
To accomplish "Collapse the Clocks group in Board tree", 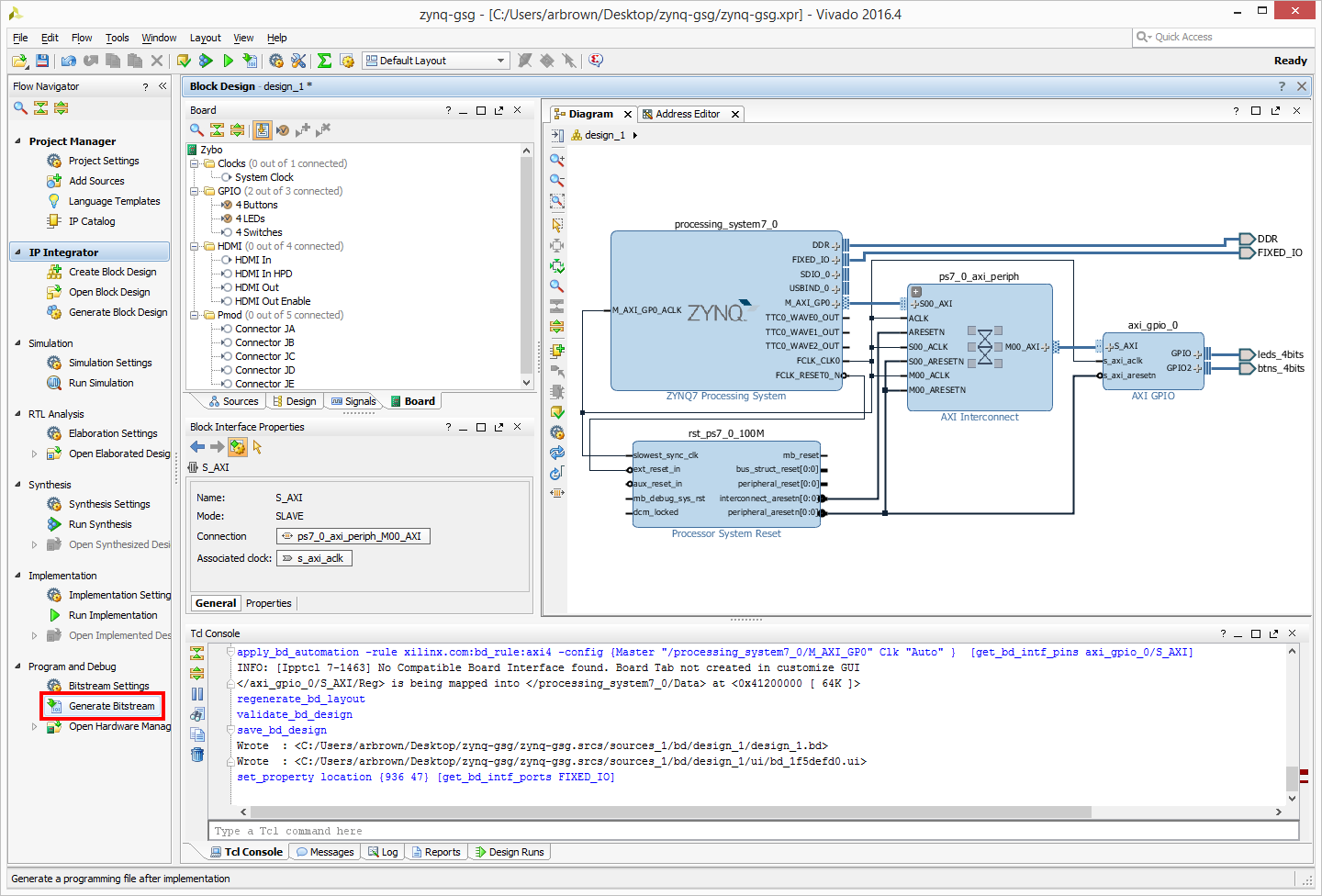I will tap(195, 163).
